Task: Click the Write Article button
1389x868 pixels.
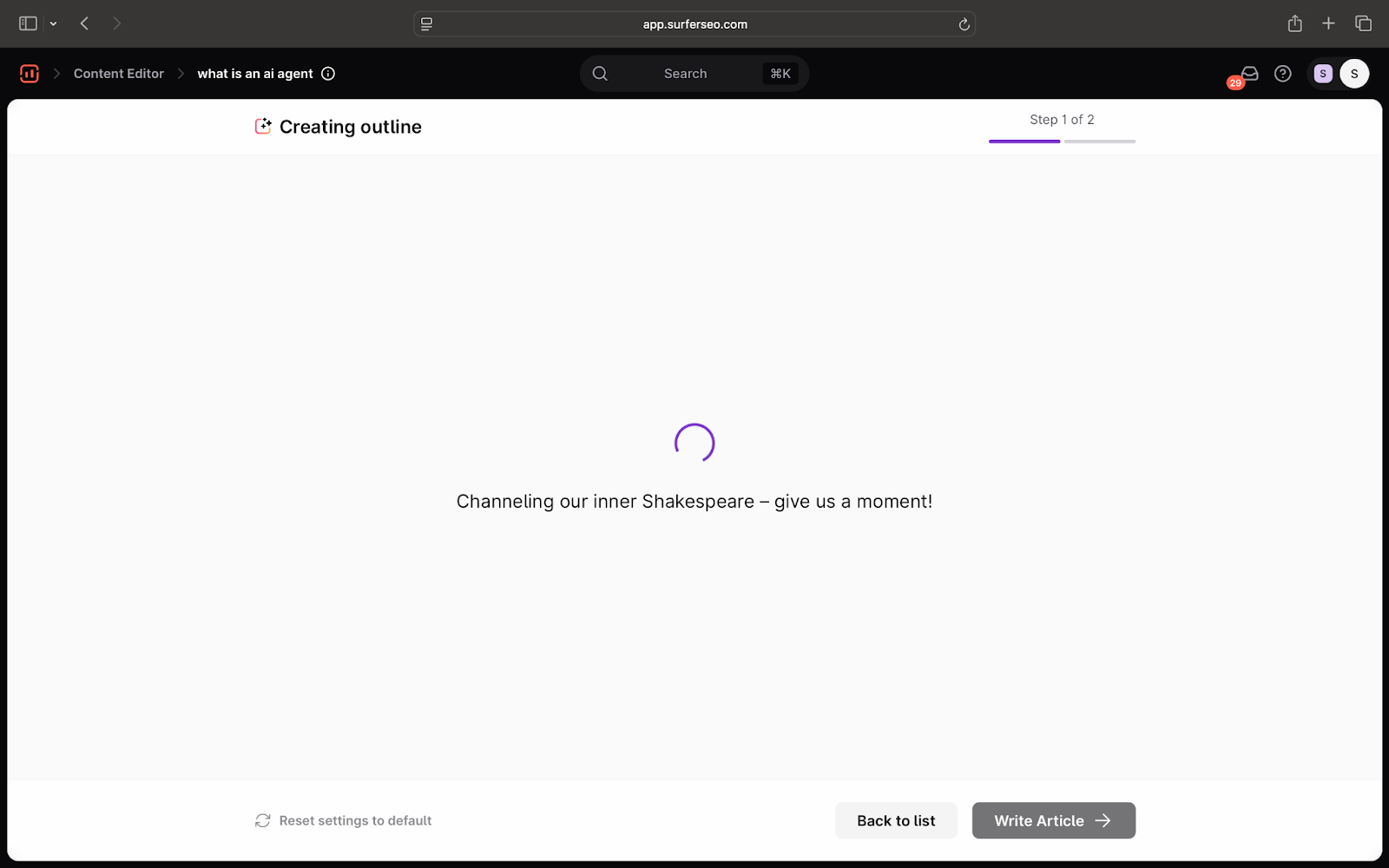Action: click(1053, 820)
